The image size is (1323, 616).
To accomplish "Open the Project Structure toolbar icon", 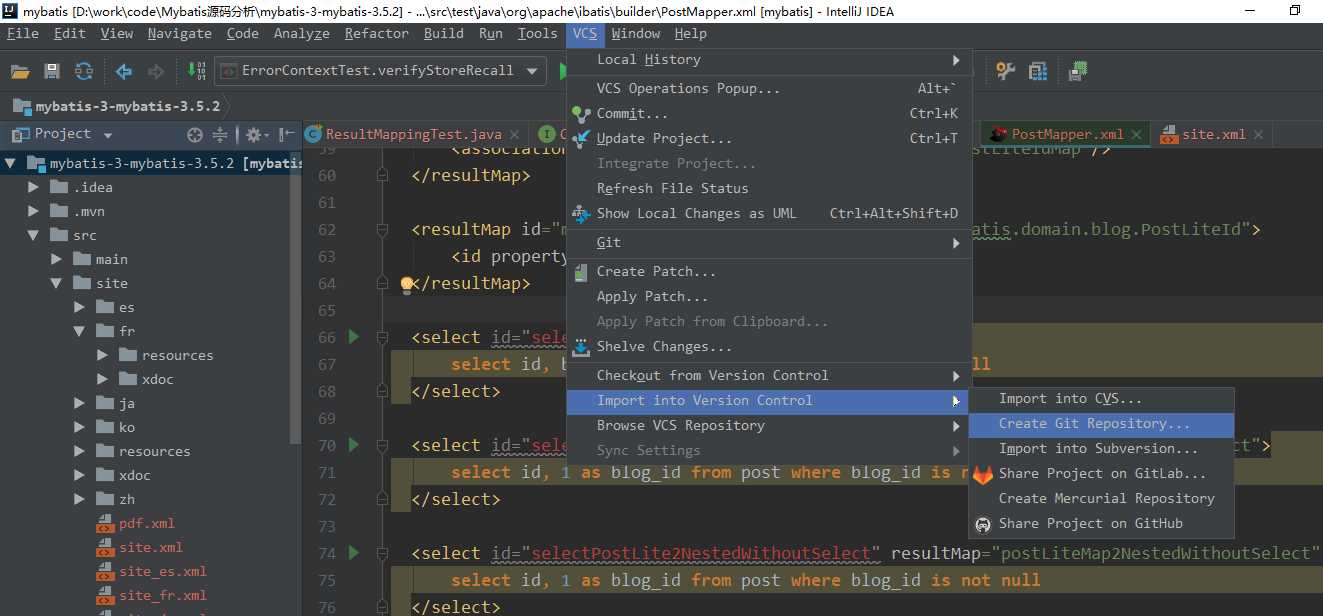I will tap(1038, 71).
